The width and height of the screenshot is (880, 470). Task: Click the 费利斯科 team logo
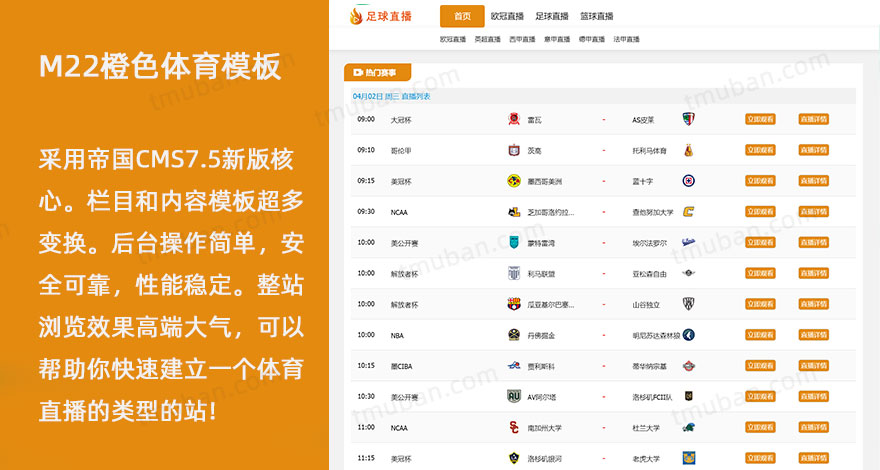(x=514, y=366)
